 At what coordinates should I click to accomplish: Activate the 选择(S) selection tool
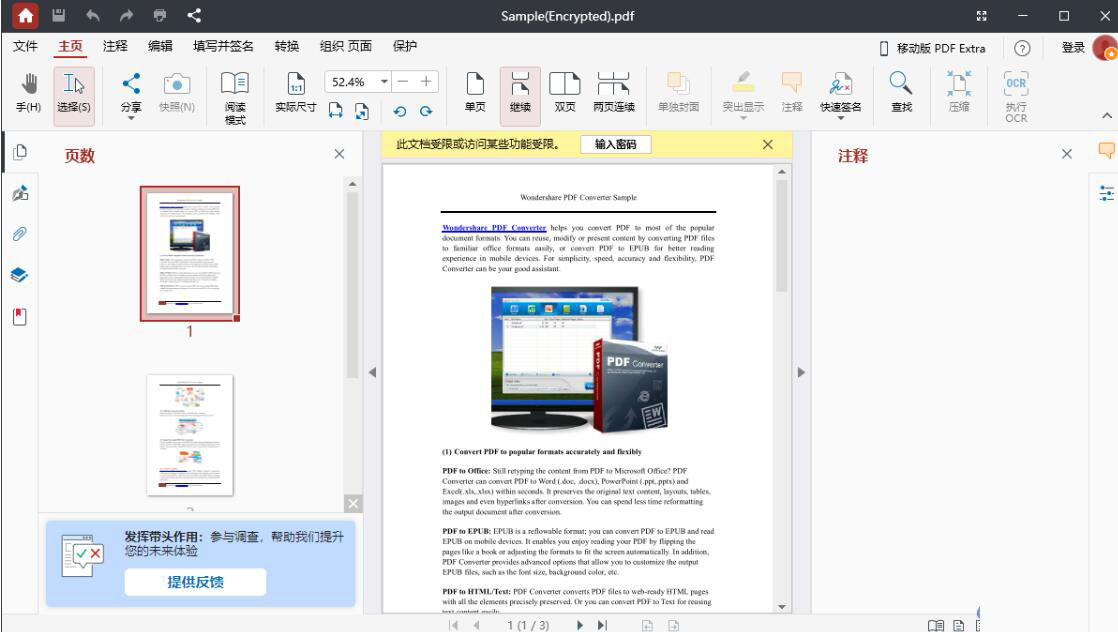[73, 96]
